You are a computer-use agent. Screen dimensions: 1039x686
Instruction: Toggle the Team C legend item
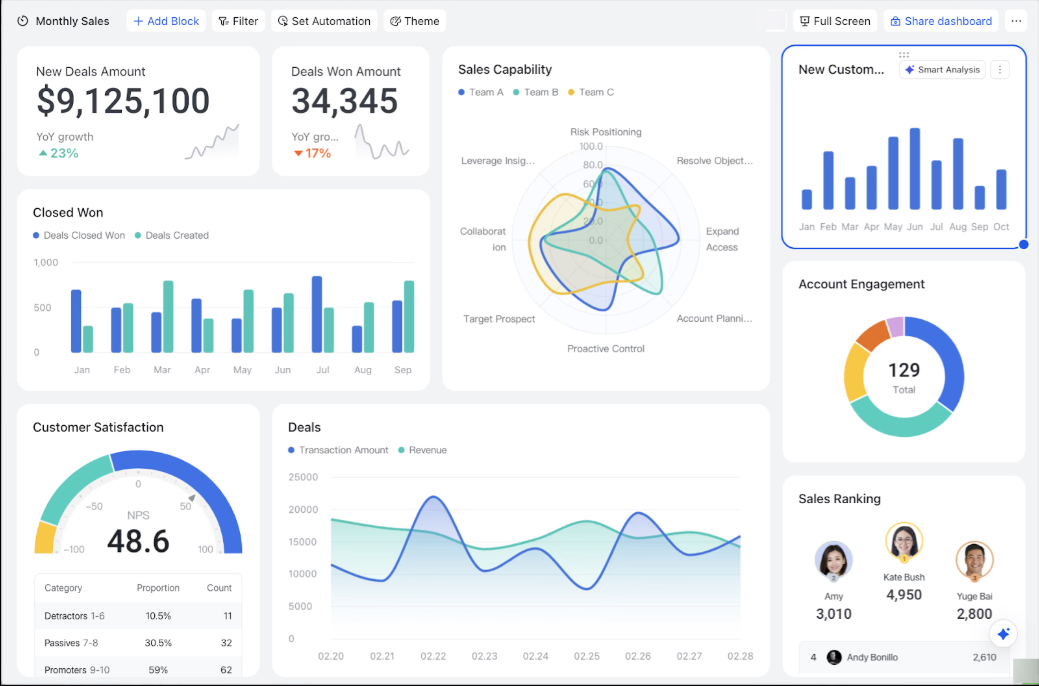pos(591,92)
